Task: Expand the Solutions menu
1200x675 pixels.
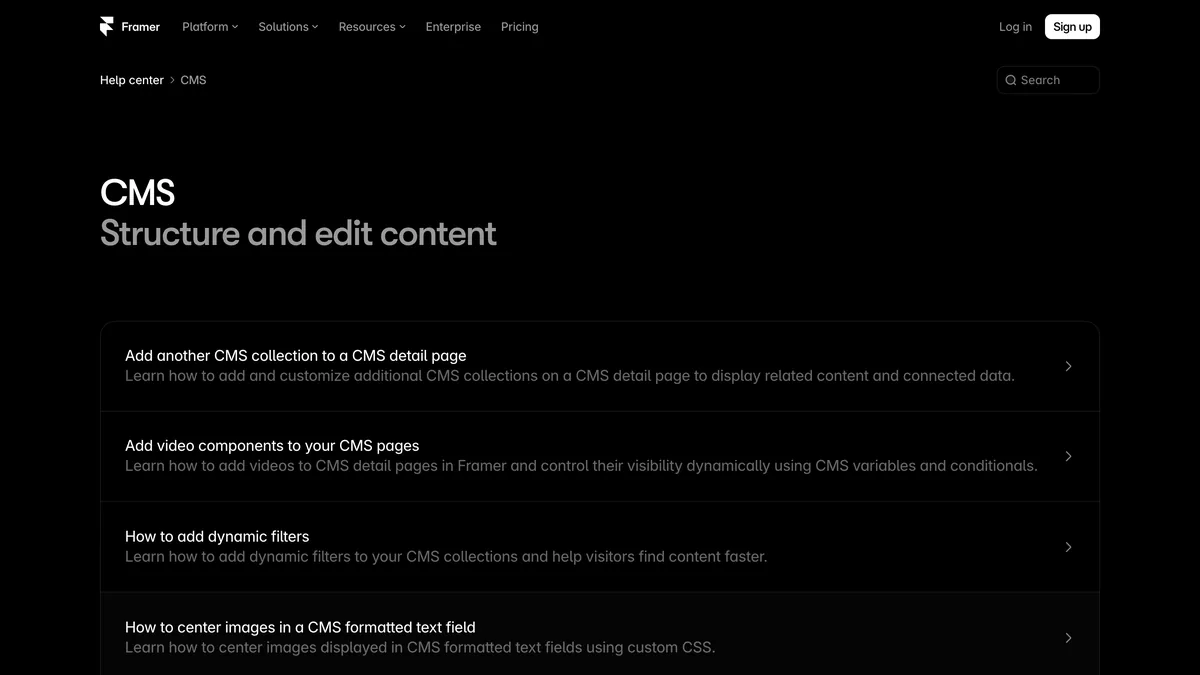Action: pyautogui.click(x=288, y=27)
